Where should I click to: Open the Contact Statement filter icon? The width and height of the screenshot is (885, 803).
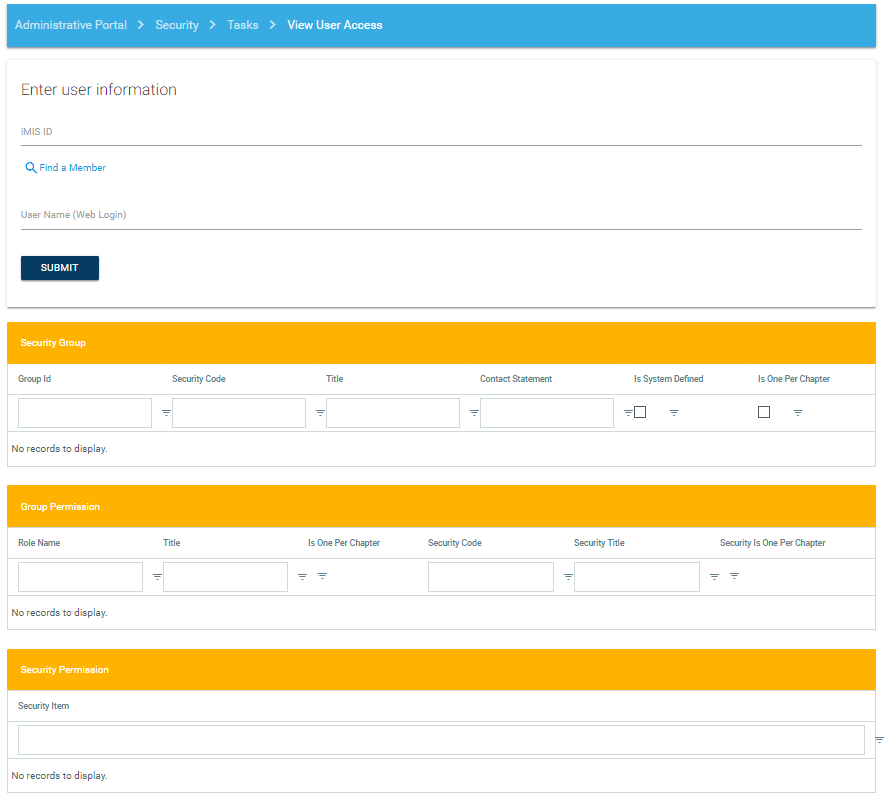tap(628, 413)
